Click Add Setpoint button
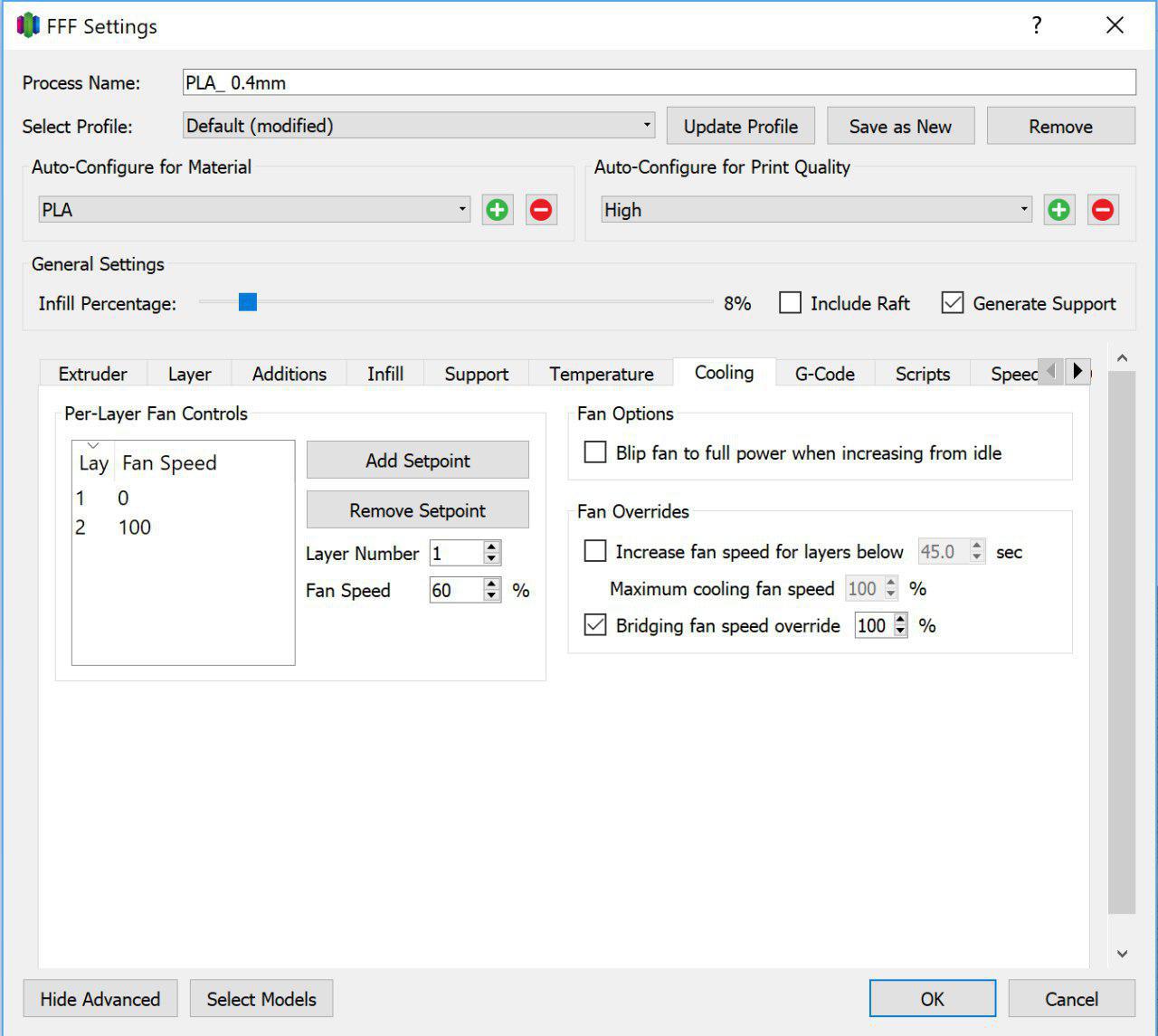Image resolution: width=1158 pixels, height=1036 pixels. (418, 460)
